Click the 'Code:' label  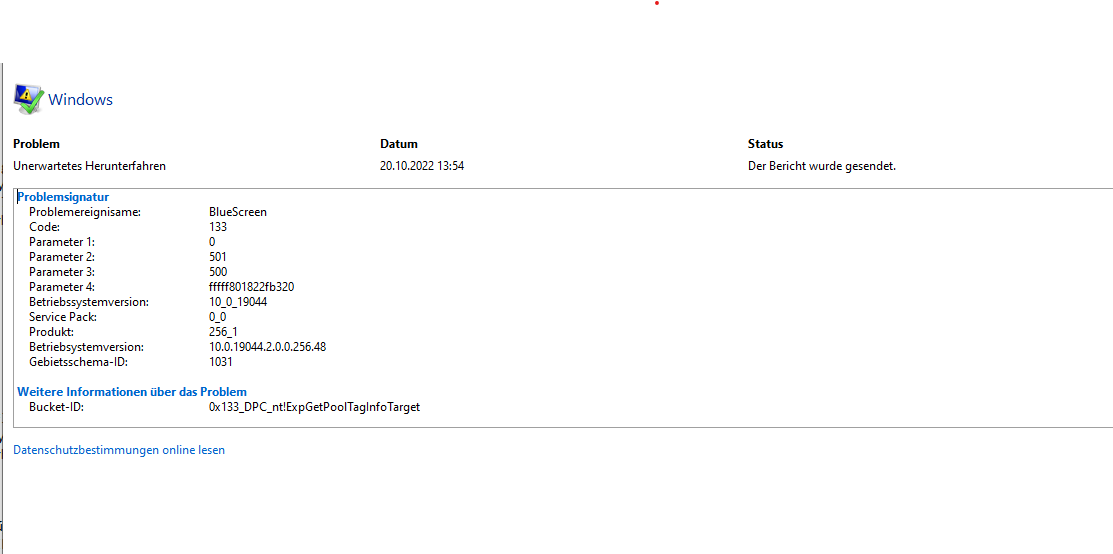pyautogui.click(x=44, y=227)
